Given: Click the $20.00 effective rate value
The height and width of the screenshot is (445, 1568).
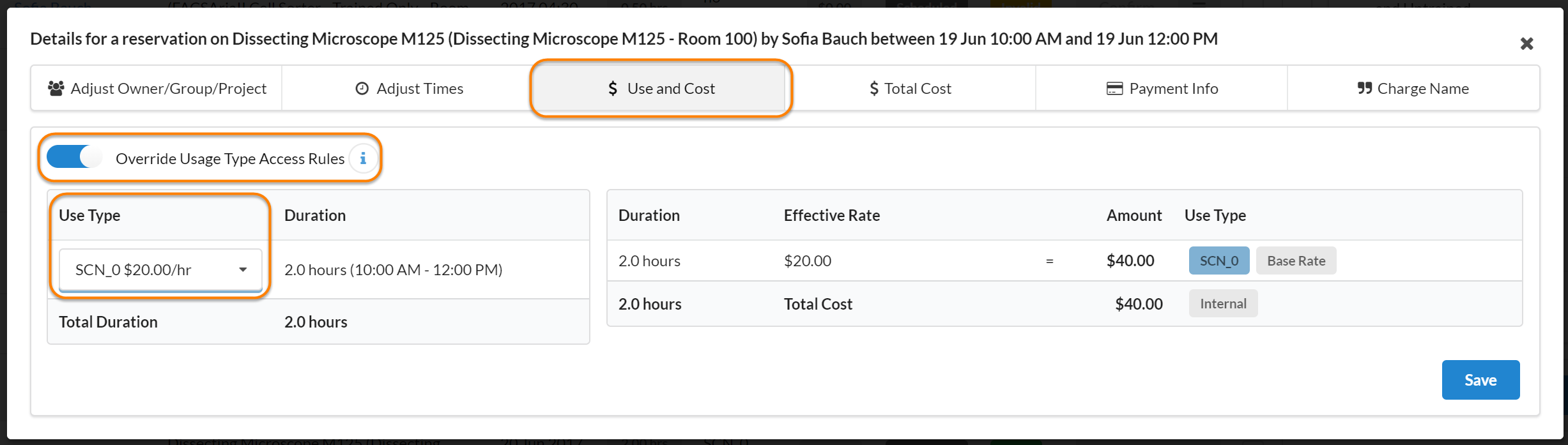Looking at the screenshot, I should point(808,261).
